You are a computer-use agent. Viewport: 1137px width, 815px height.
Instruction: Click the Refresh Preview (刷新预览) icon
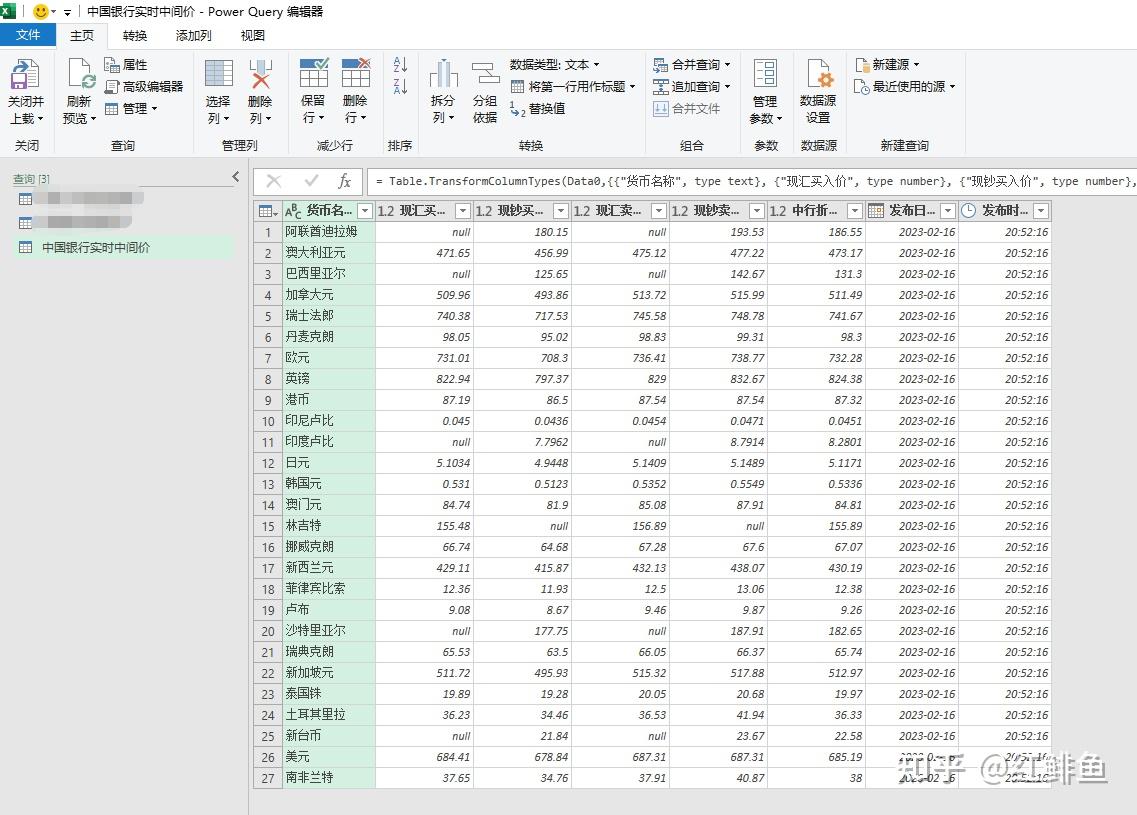tap(80, 75)
